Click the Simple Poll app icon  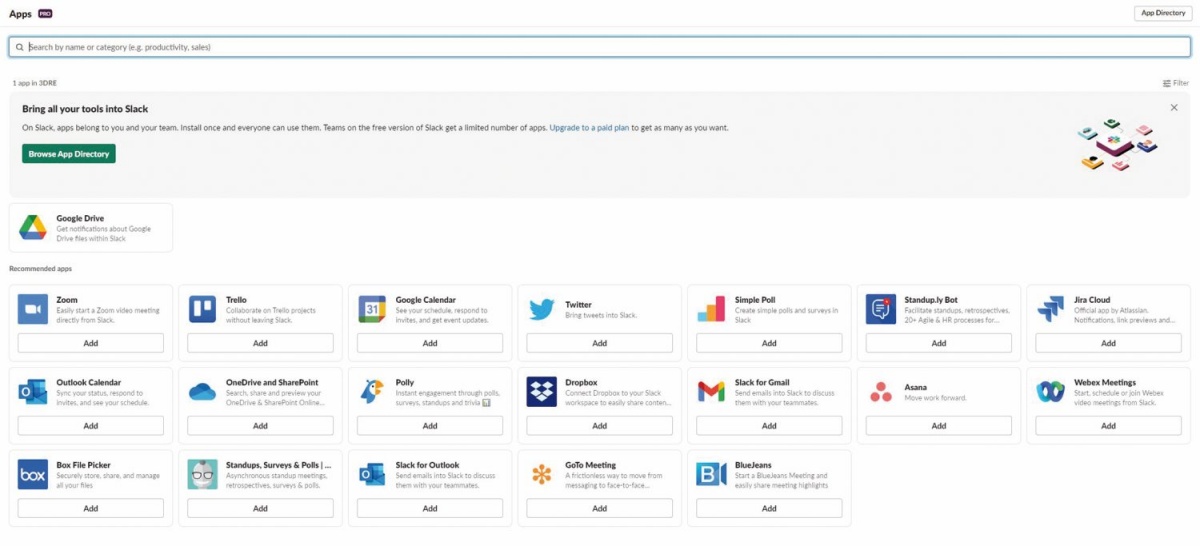pos(712,310)
